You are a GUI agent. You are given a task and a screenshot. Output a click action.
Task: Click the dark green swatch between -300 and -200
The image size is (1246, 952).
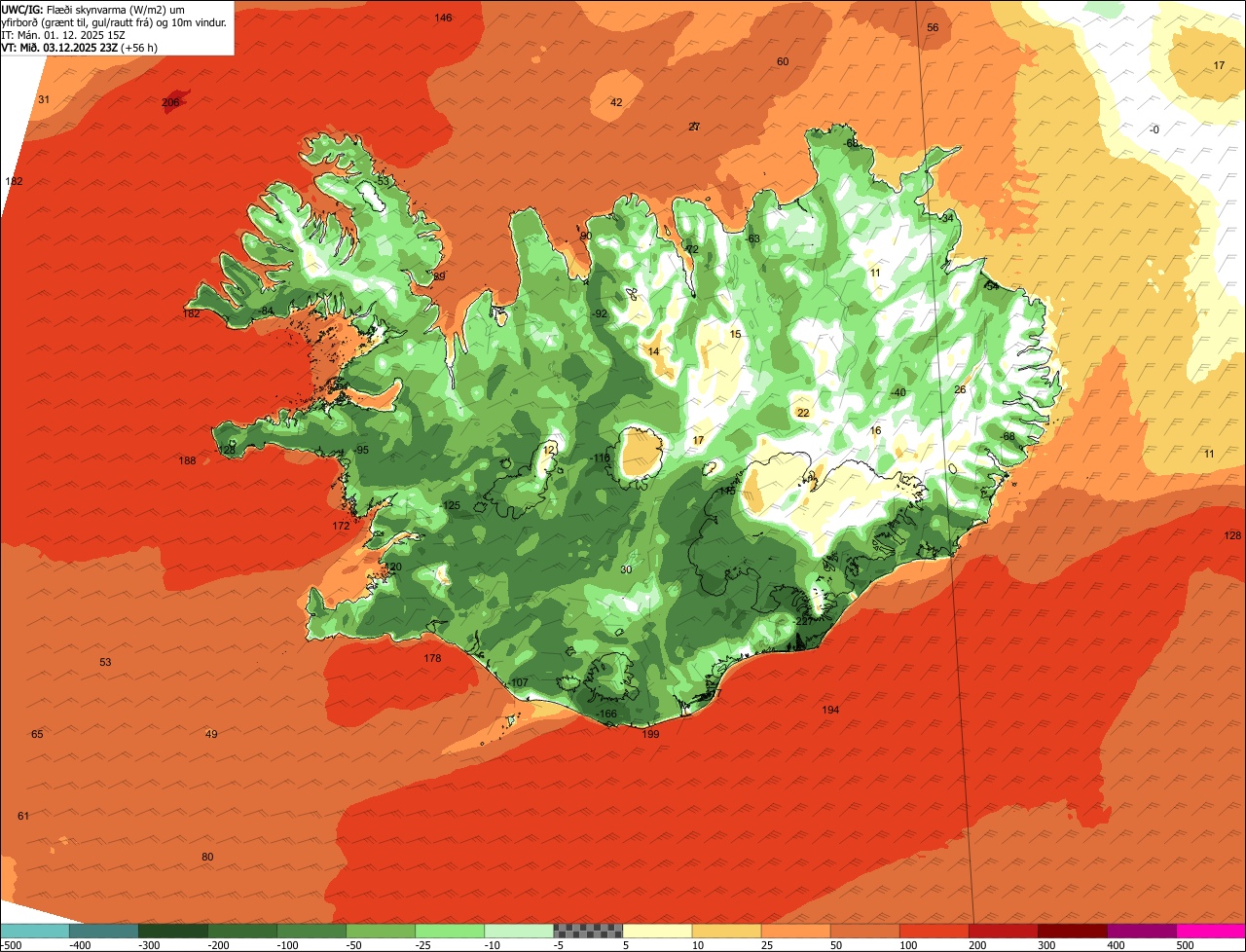click(173, 931)
